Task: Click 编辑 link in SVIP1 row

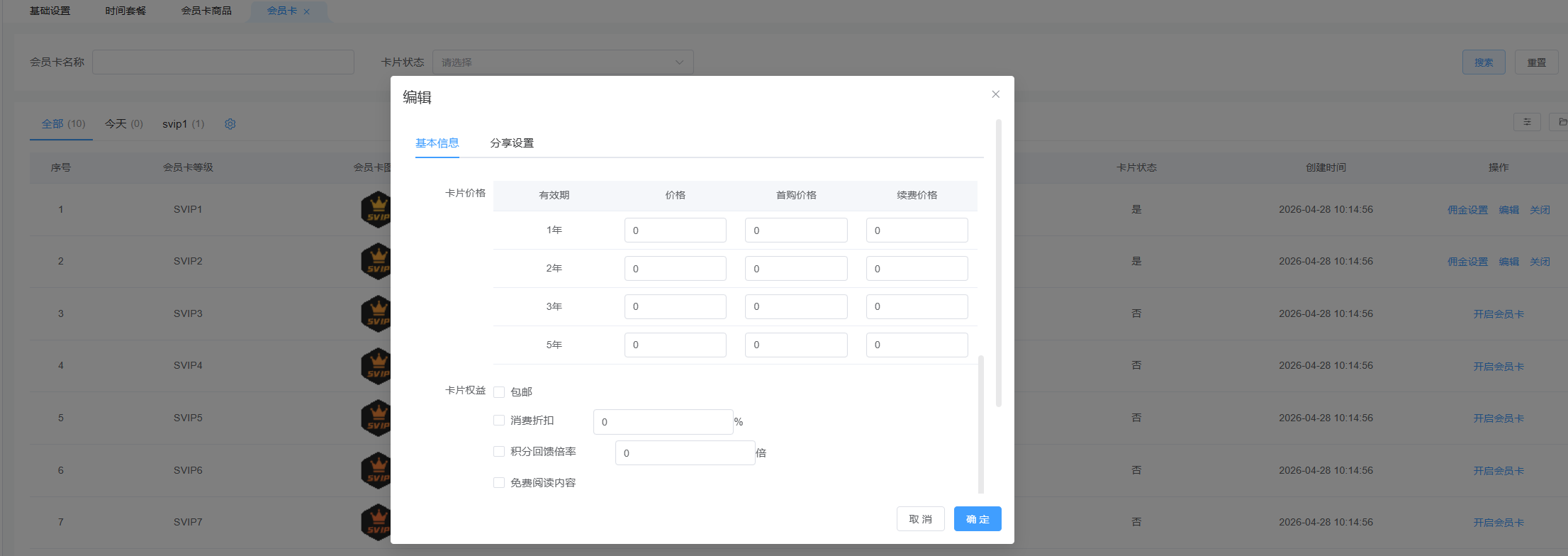Action: (1508, 210)
